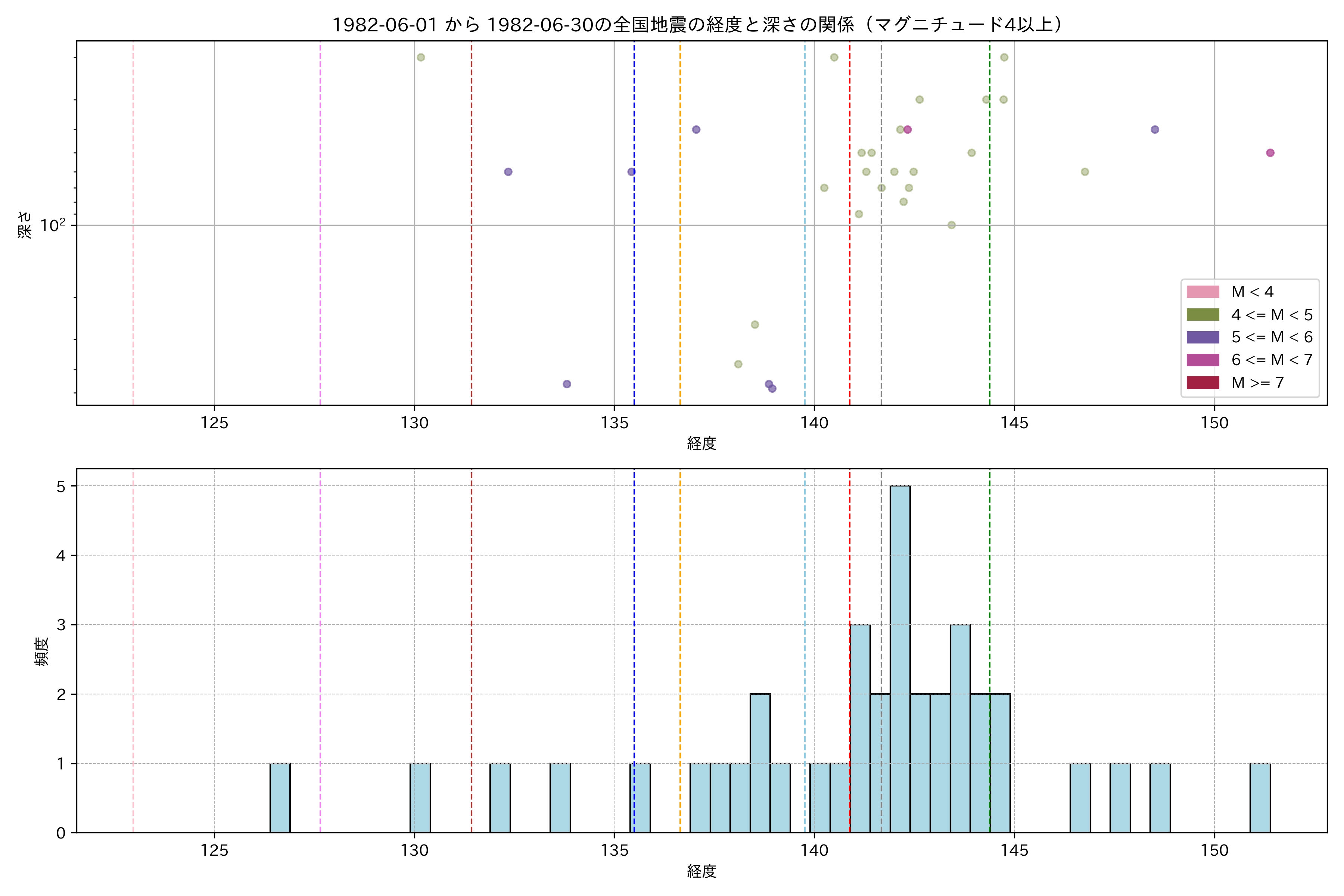The image size is (1344, 896).
Task: Click the tallest histogram bar with frequency 5
Action: point(900,658)
